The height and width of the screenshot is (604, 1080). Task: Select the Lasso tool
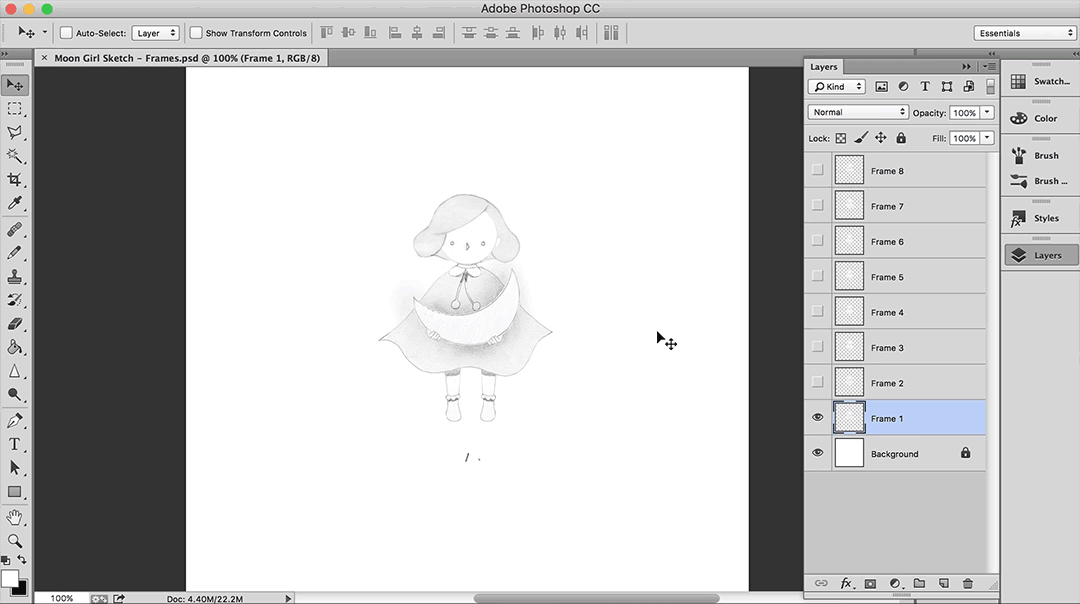pos(15,132)
